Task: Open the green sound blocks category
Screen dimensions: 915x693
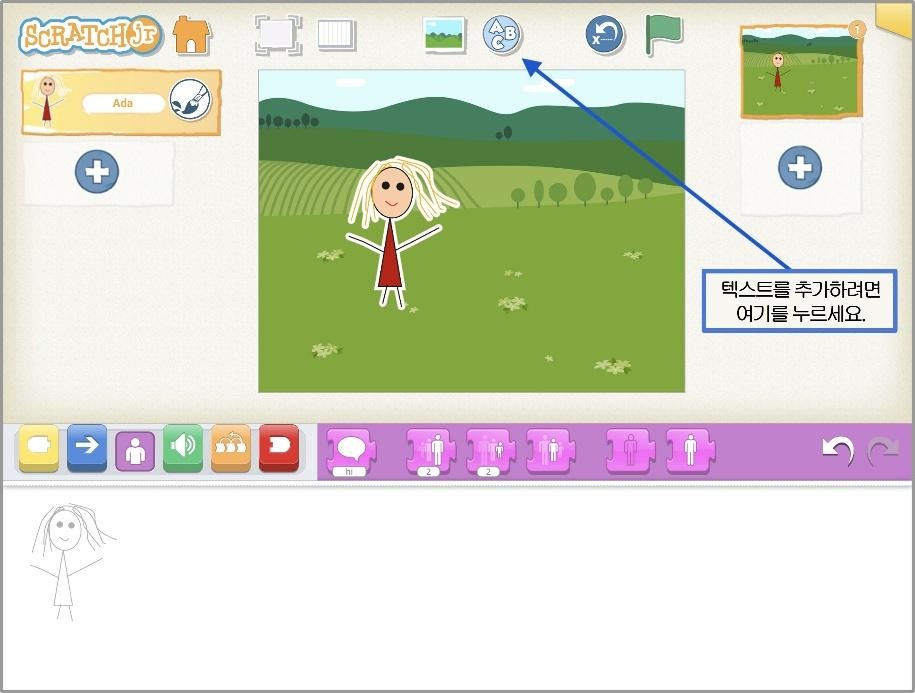Action: tap(183, 447)
